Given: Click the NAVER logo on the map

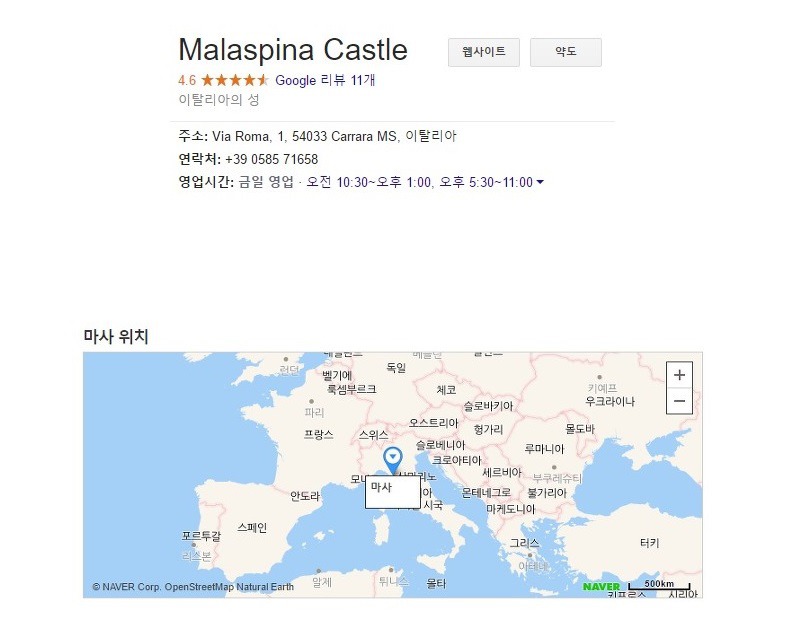Looking at the screenshot, I should pyautogui.click(x=601, y=586).
